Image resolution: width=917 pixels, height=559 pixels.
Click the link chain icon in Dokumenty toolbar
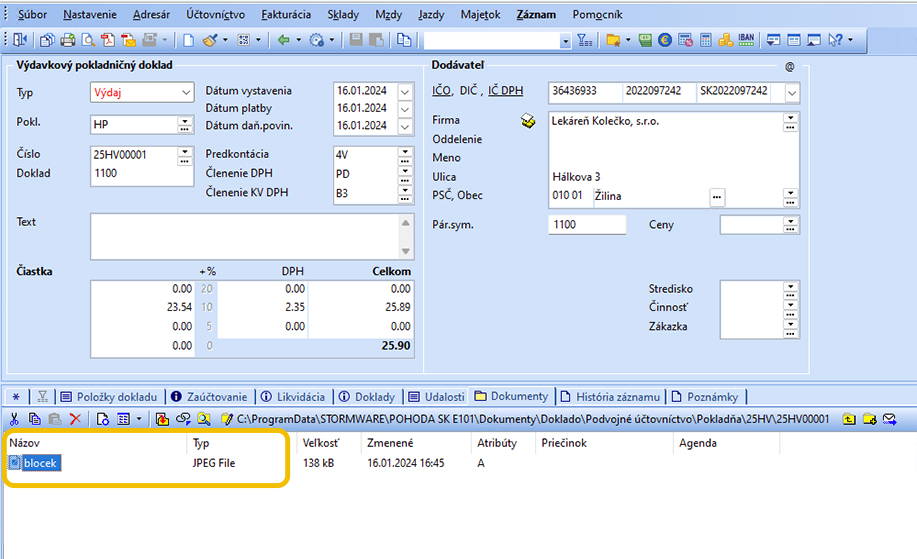click(183, 419)
